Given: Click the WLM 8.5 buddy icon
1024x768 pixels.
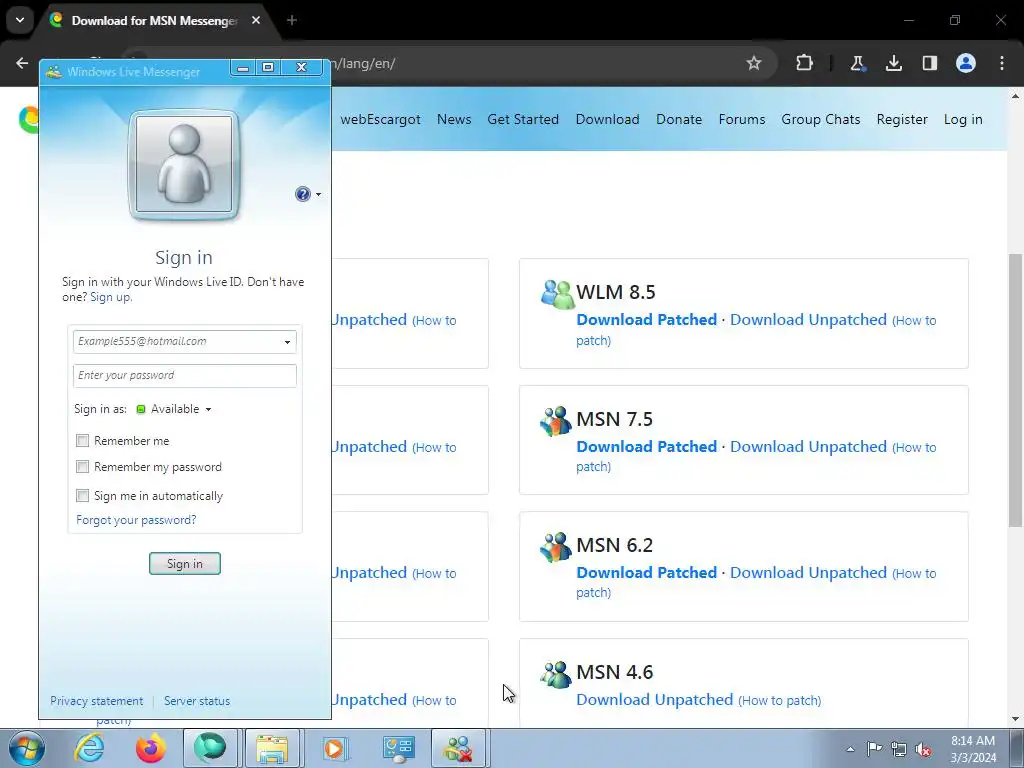Looking at the screenshot, I should click(557, 294).
